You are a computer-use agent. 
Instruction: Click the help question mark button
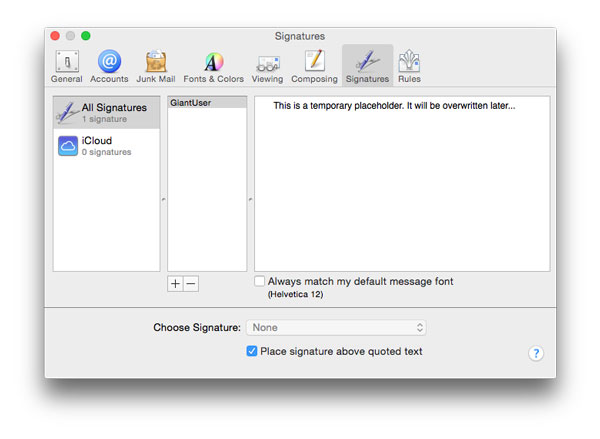pos(536,353)
